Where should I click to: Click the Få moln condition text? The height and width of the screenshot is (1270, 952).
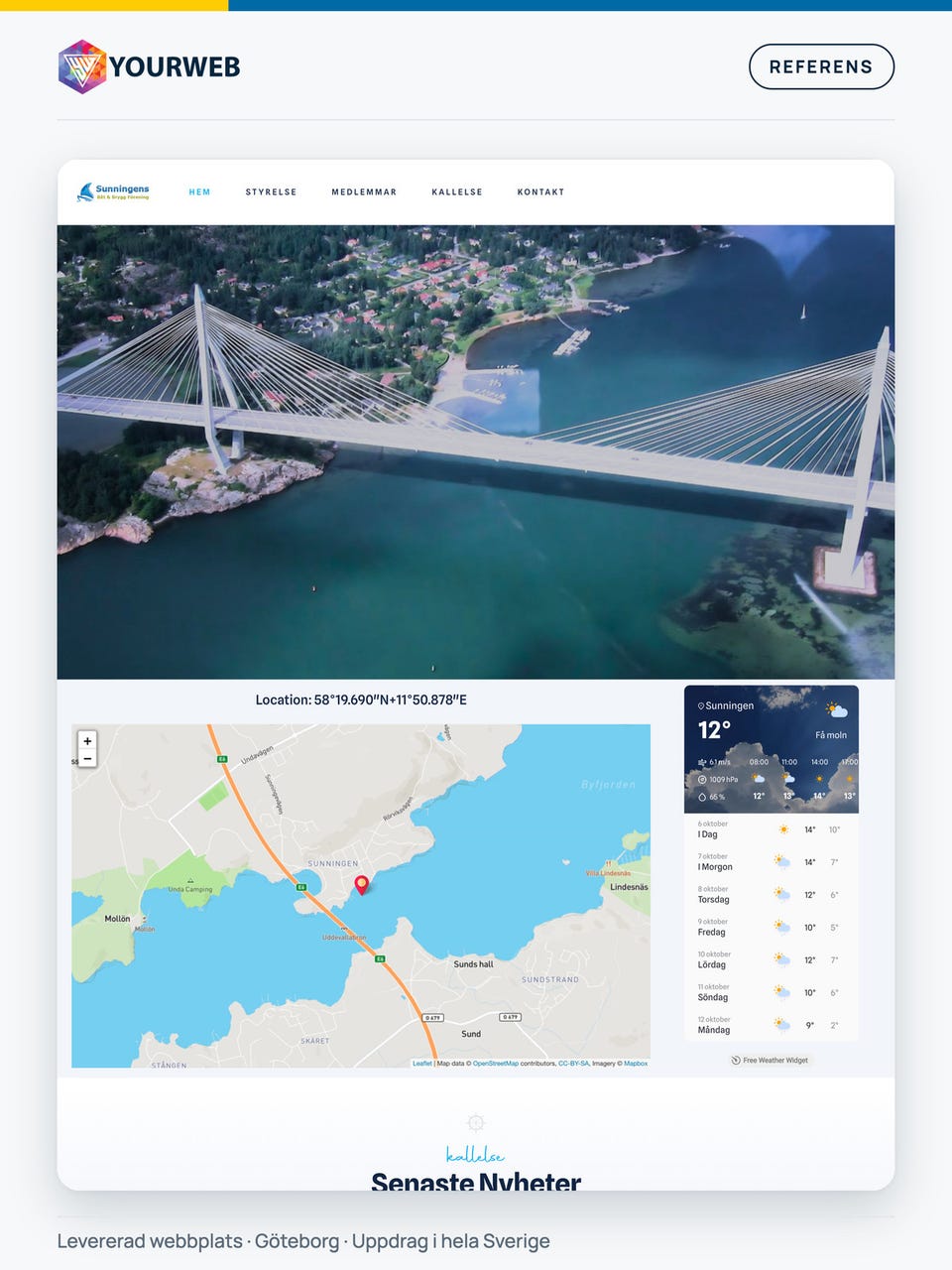(x=831, y=735)
